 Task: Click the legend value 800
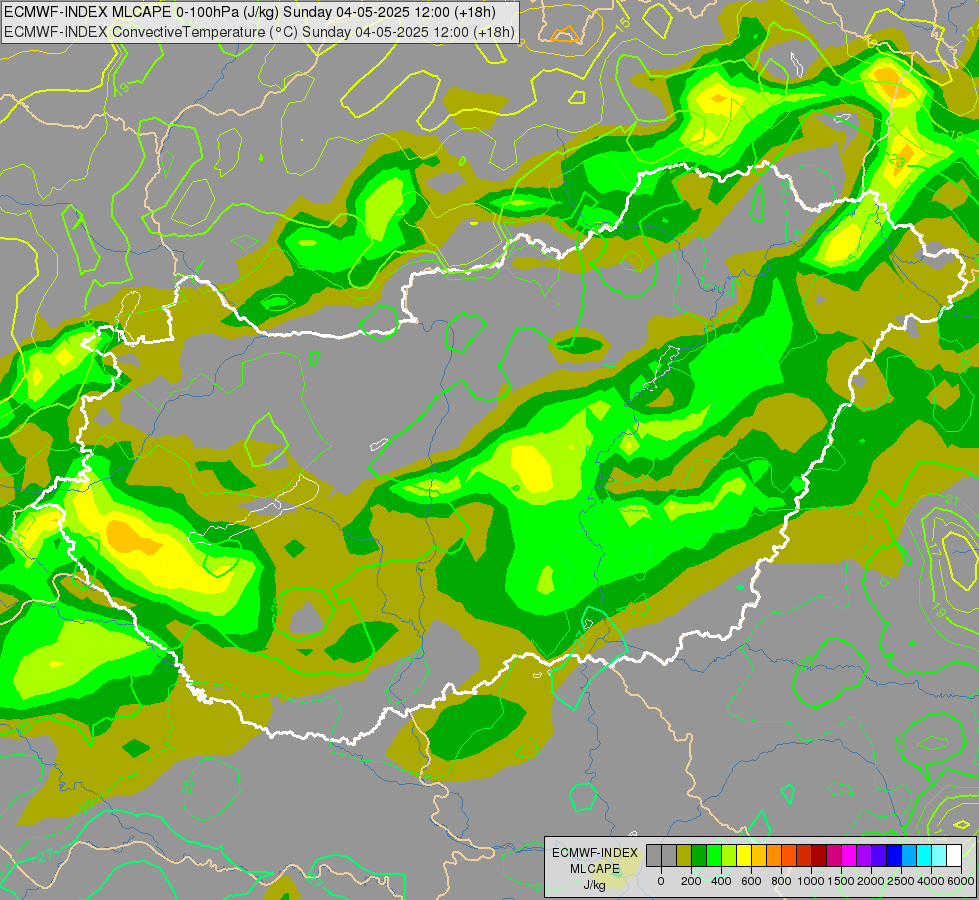(781, 881)
